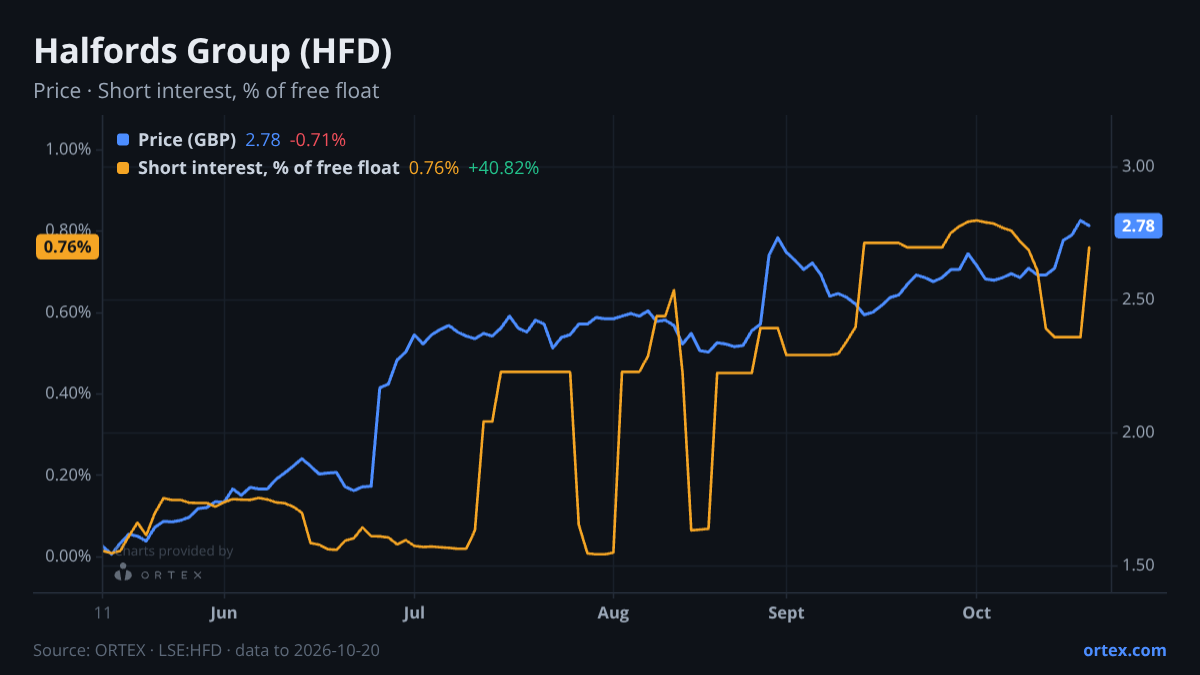Screen dimensions: 1200x675
Task: Open the ortex.com link
Action: coord(1125,650)
